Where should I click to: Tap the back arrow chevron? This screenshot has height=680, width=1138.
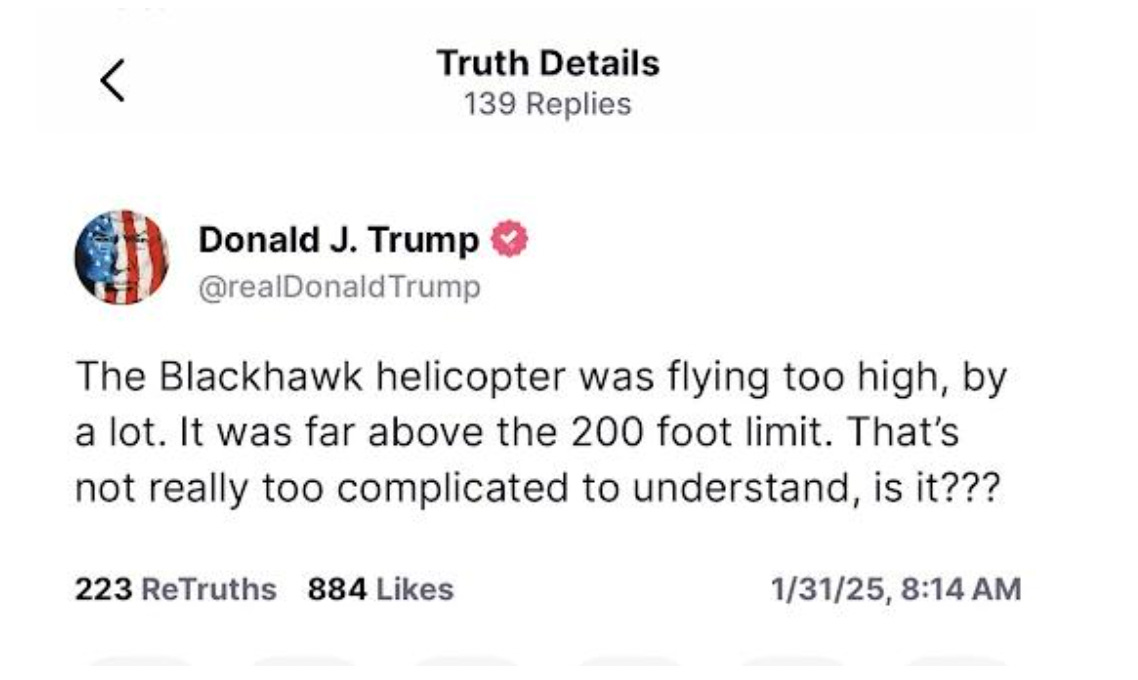click(113, 80)
